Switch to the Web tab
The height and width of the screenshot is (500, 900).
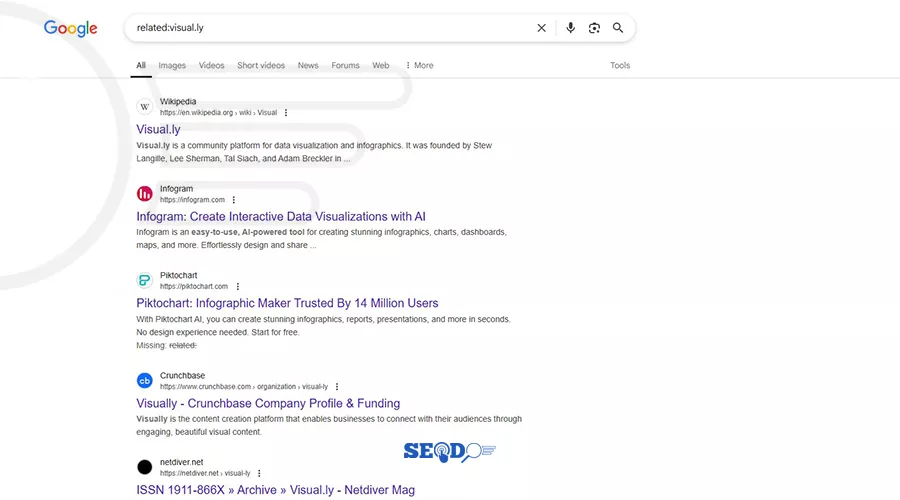pyautogui.click(x=381, y=65)
